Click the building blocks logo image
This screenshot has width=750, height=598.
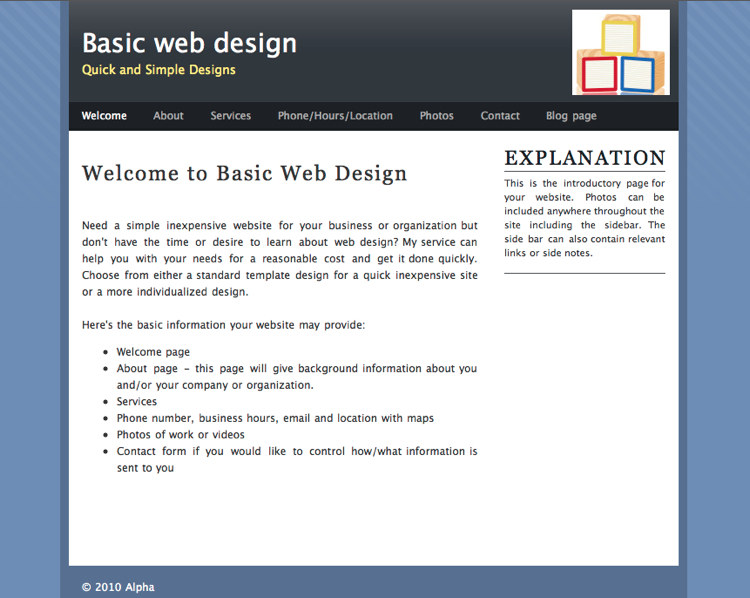pos(621,52)
